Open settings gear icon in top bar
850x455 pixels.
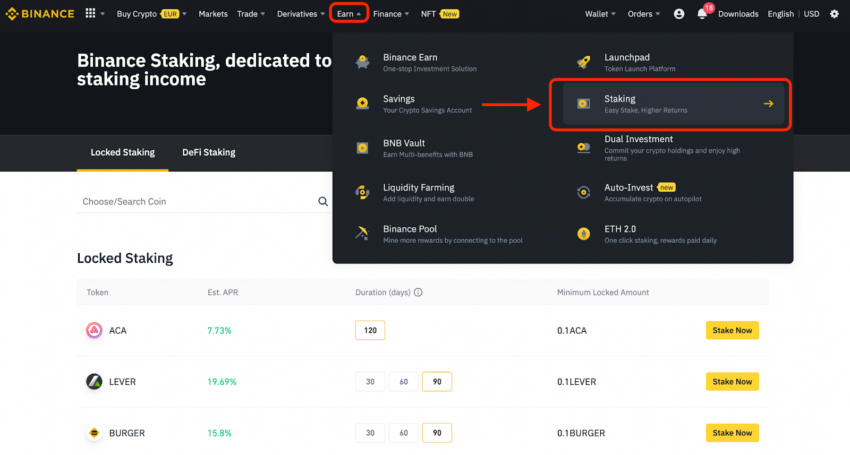834,14
